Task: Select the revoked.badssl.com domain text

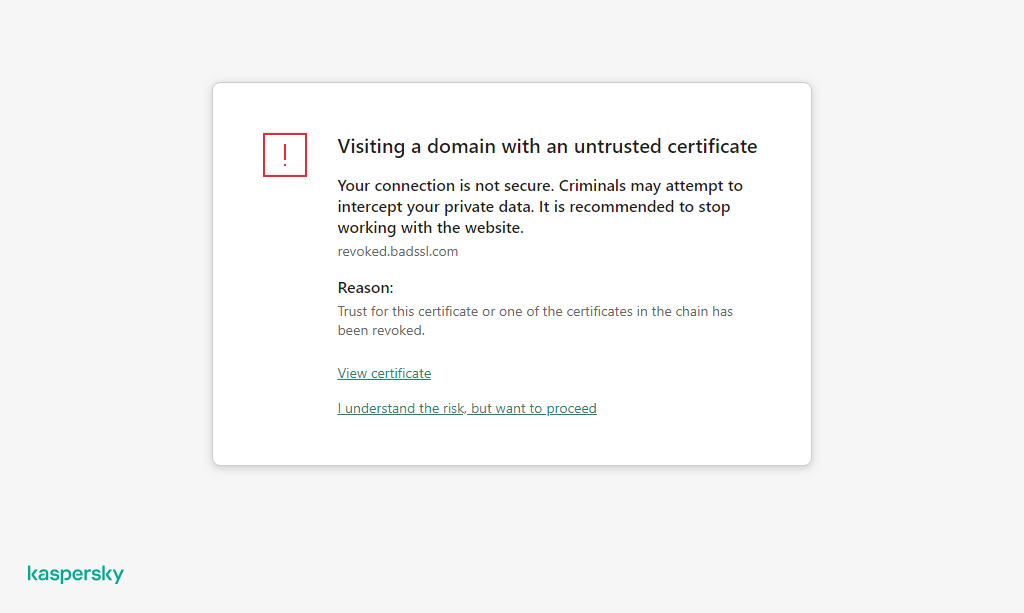Action: point(397,251)
